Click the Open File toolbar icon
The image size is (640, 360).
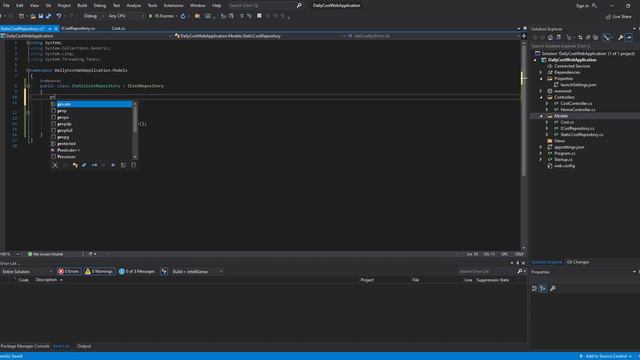coord(33,16)
